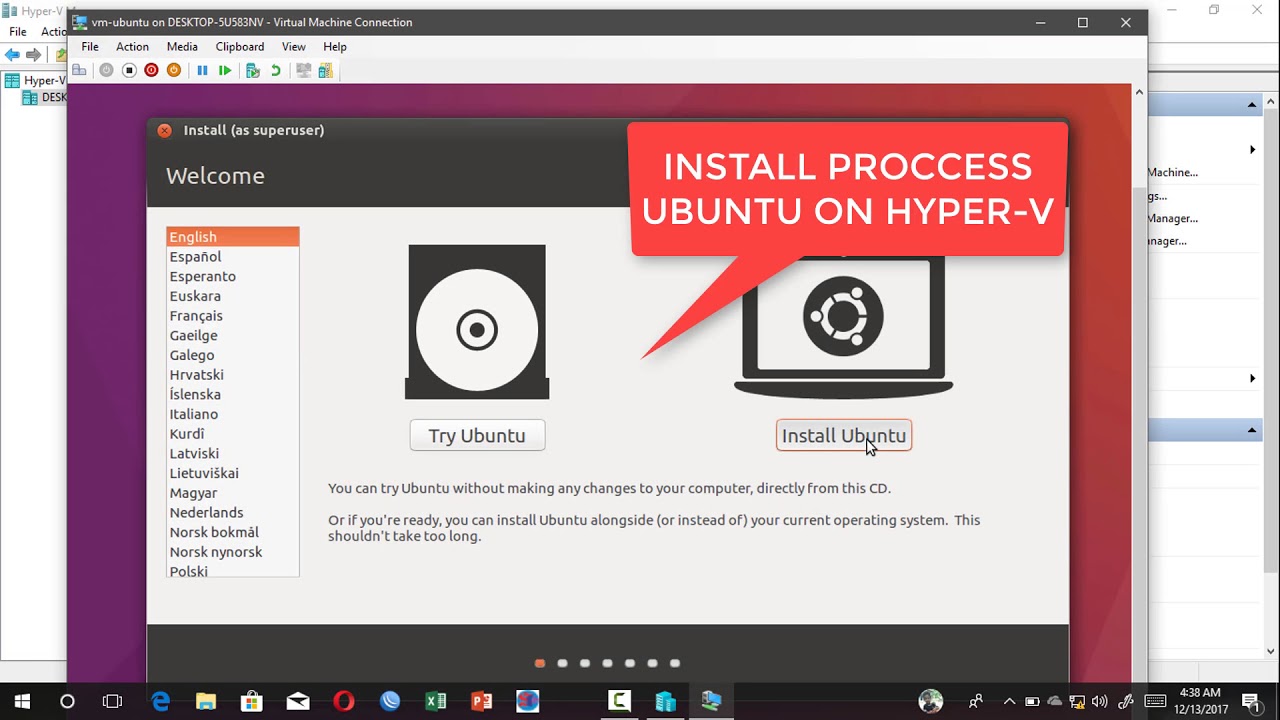Launch Opera browser from the taskbar
Viewport: 1280px width, 720px height.
pyautogui.click(x=344, y=701)
